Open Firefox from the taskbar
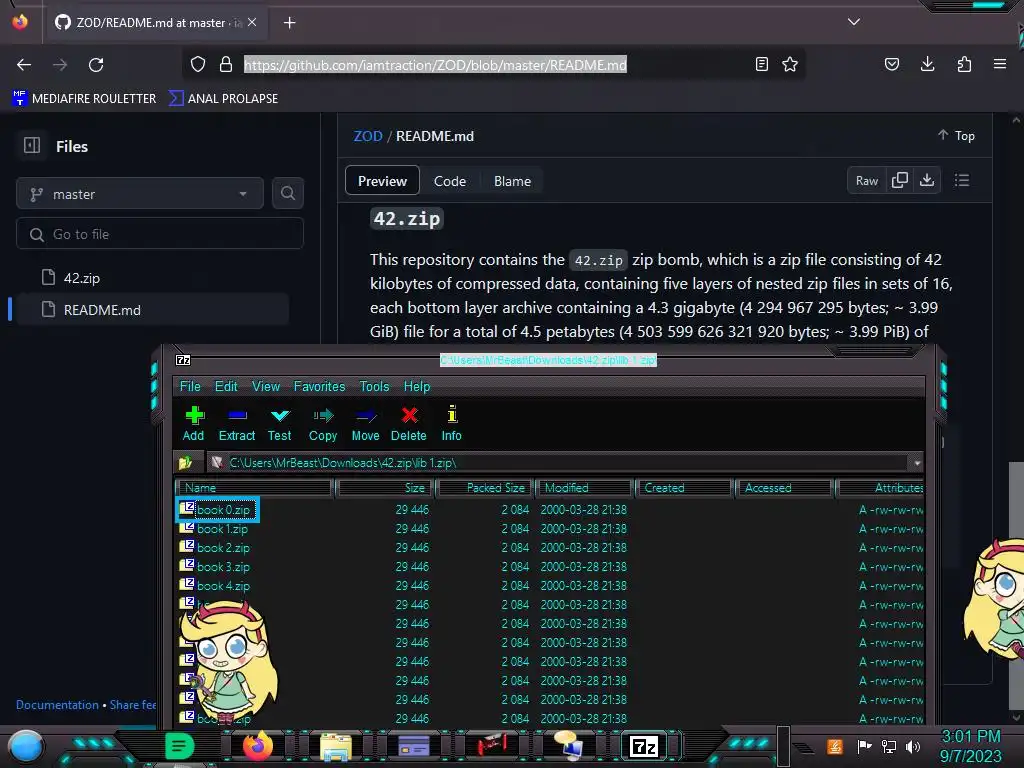The width and height of the screenshot is (1024, 768). pos(257,746)
